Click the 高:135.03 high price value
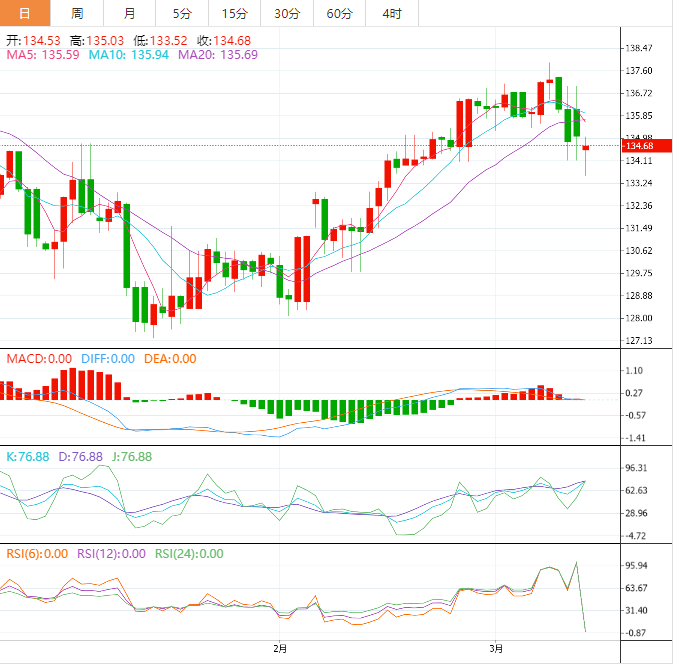This screenshot has width=674, height=671. (97, 41)
